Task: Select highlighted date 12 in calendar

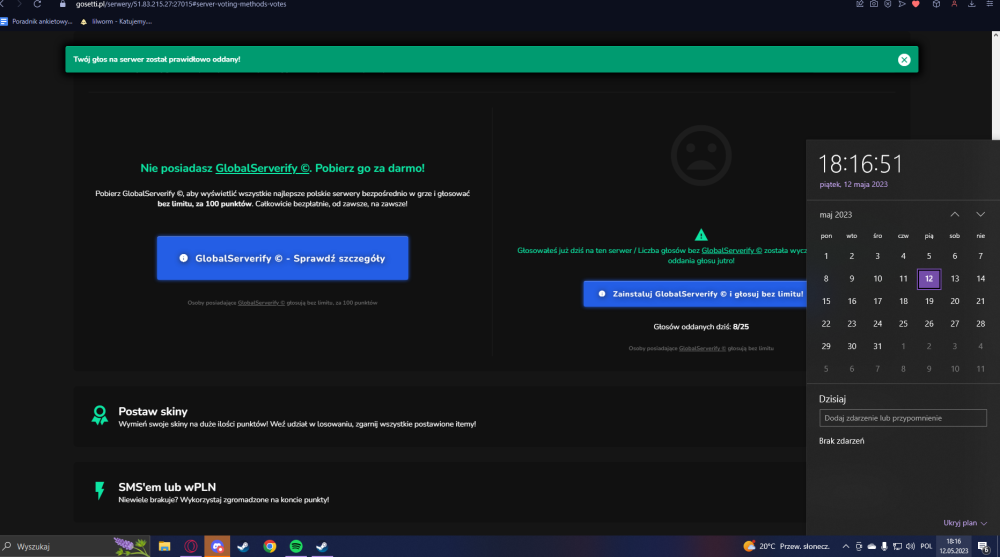Action: 929,279
